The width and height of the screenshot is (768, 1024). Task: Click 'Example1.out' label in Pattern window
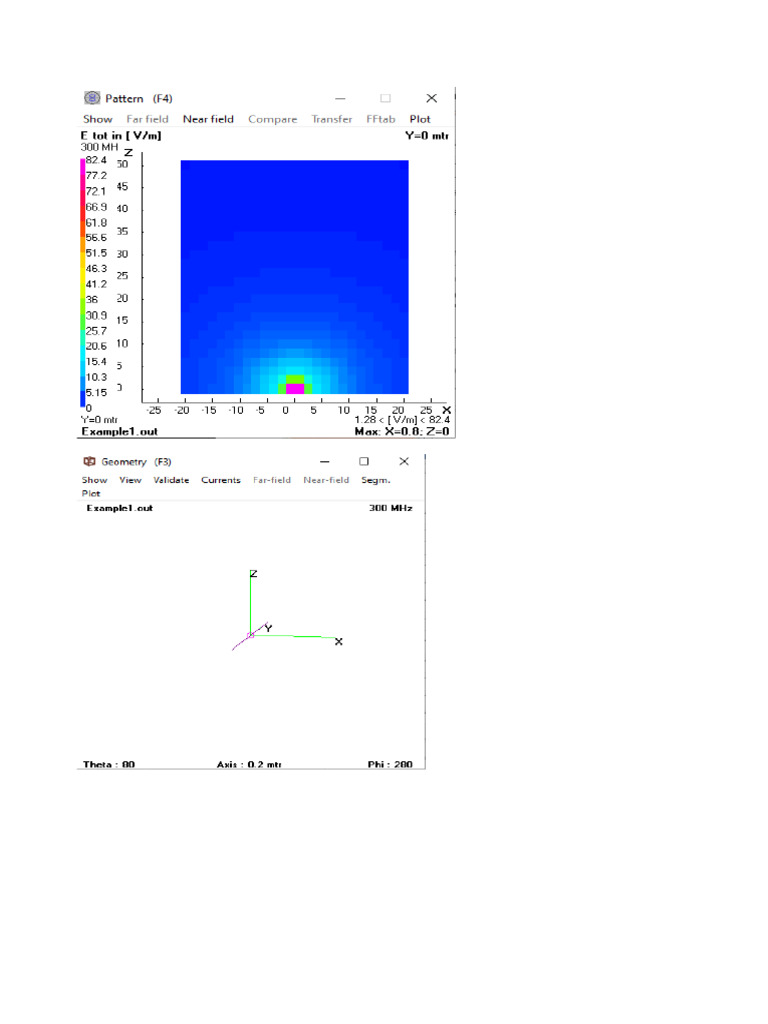click(120, 431)
